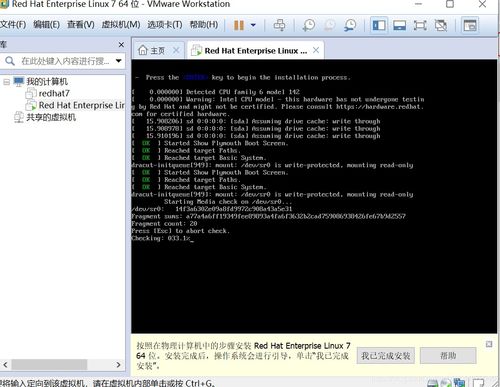Open the search filter dropdown arrow
The width and height of the screenshot is (500, 387).
coord(118,61)
